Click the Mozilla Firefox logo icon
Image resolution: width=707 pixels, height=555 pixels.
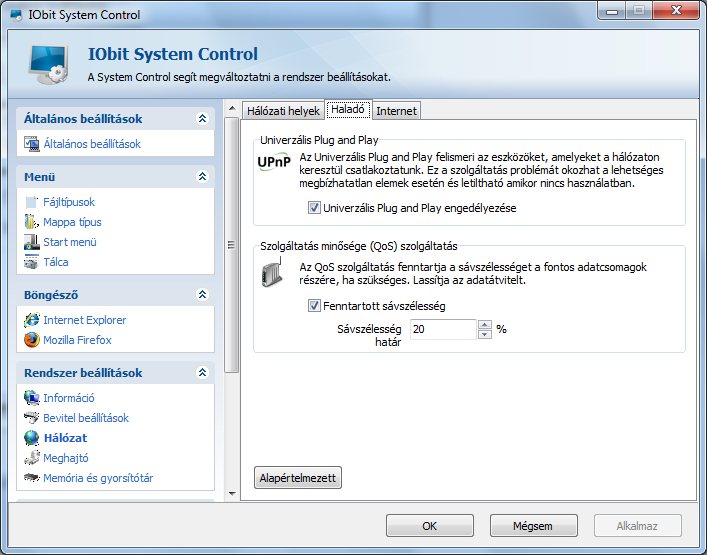point(32,340)
